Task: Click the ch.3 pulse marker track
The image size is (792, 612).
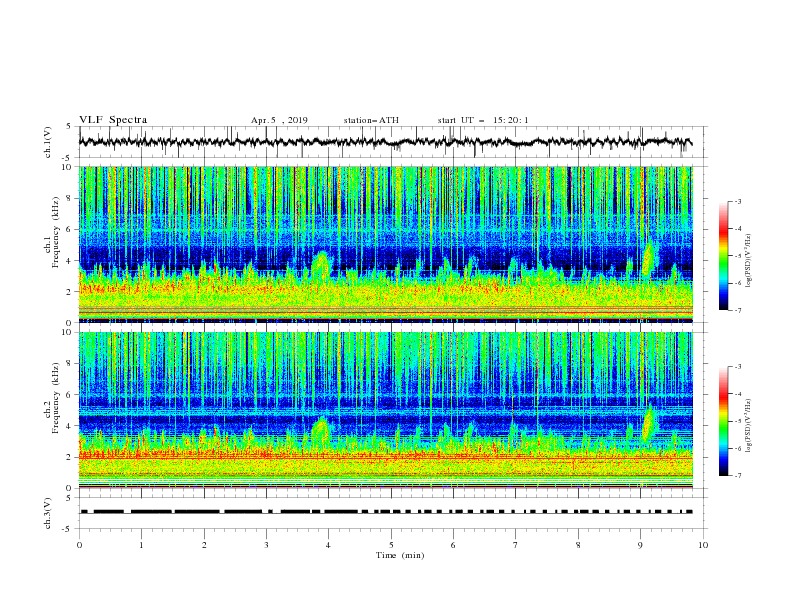Action: pyautogui.click(x=386, y=512)
